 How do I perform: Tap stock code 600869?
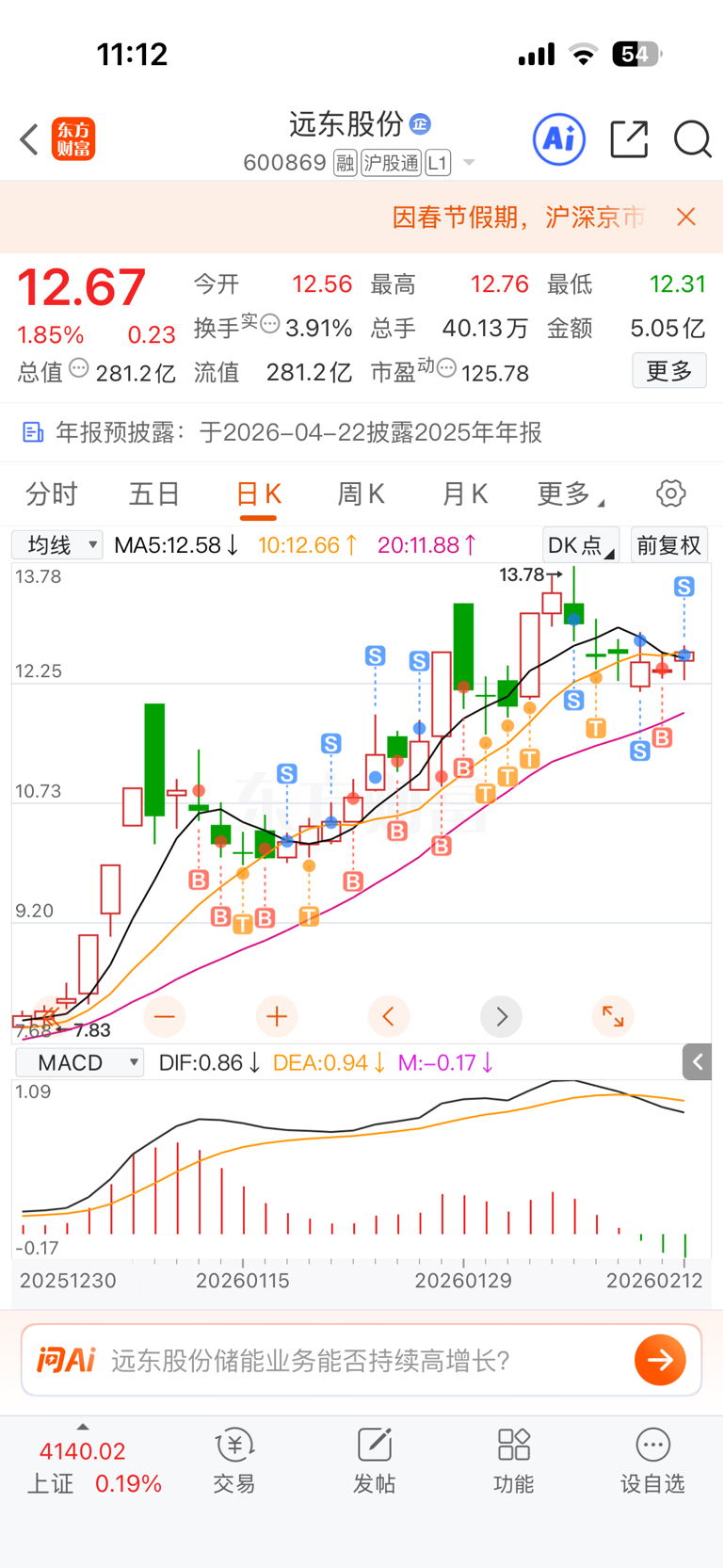coord(284,163)
